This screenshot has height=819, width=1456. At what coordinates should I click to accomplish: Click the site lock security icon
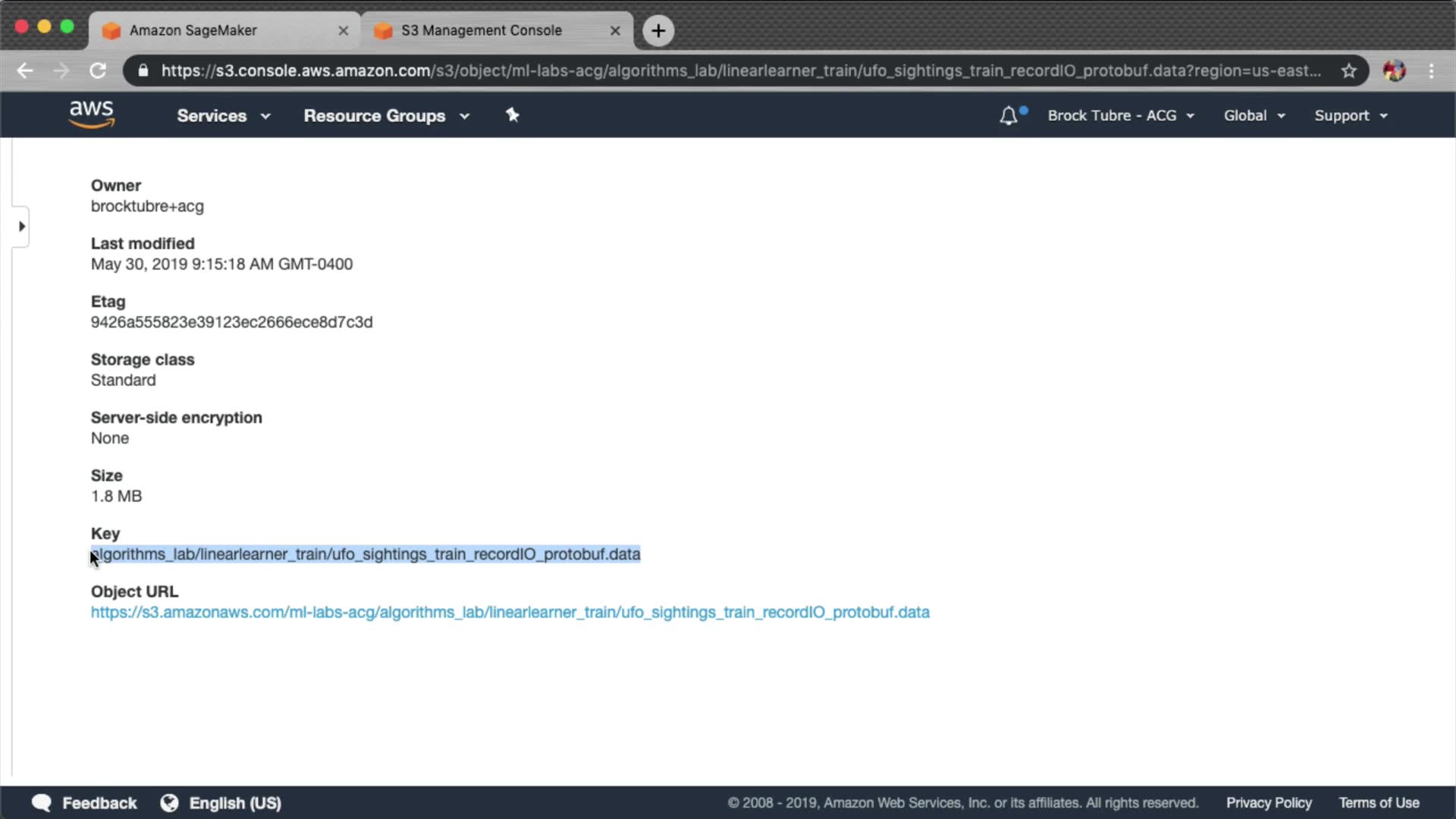click(x=143, y=71)
